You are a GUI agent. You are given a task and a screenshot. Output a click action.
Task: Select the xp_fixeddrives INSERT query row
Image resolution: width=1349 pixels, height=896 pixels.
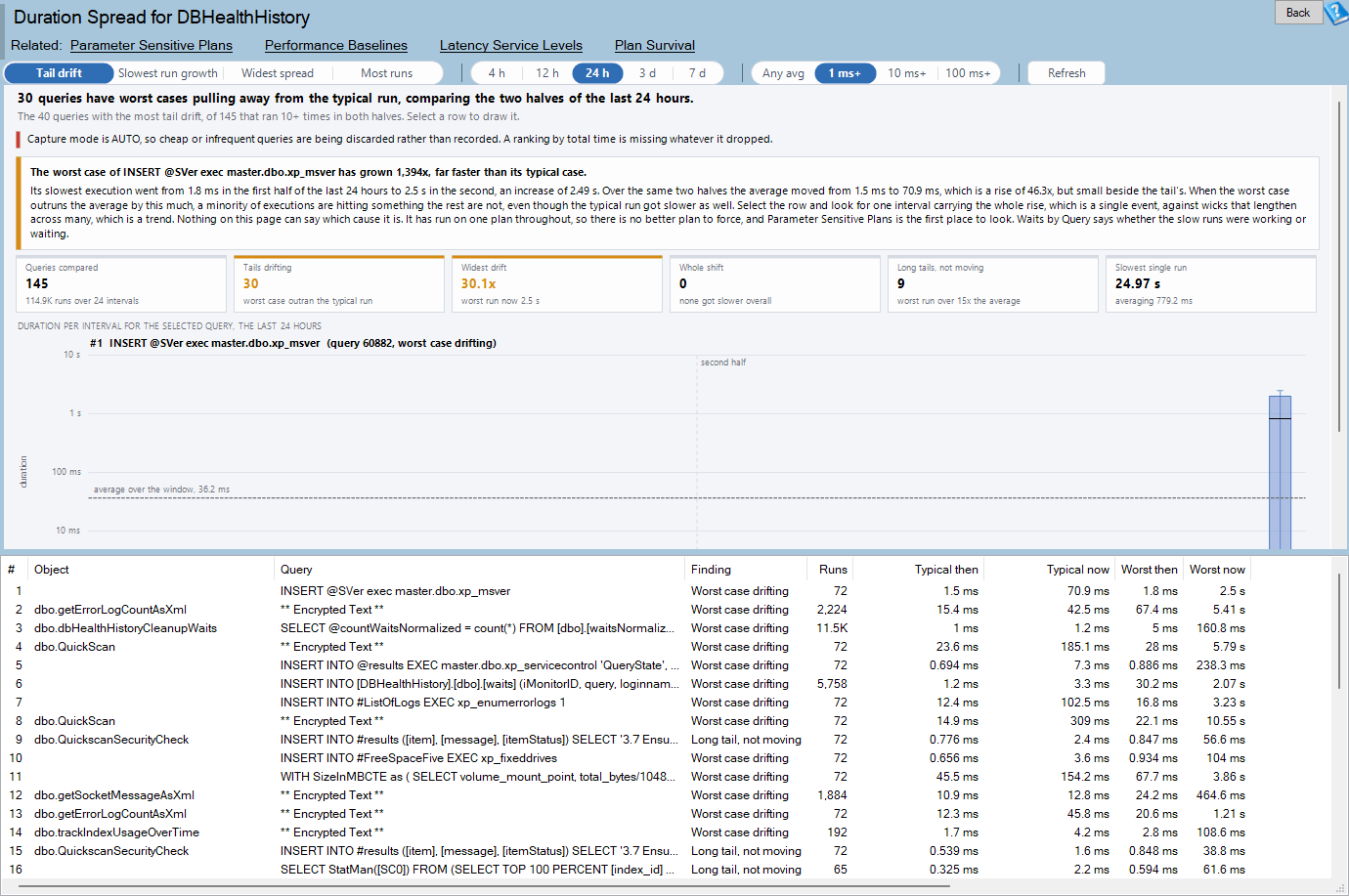click(626, 758)
